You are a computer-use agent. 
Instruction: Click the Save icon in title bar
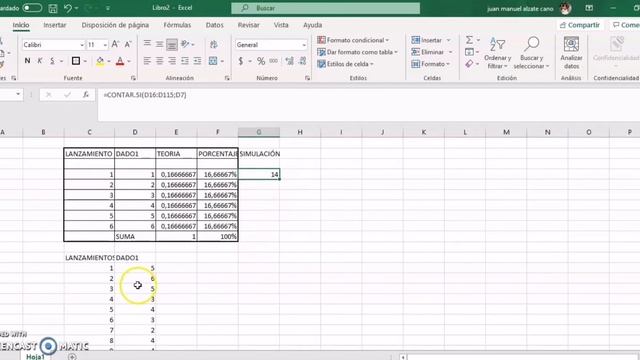[53, 8]
